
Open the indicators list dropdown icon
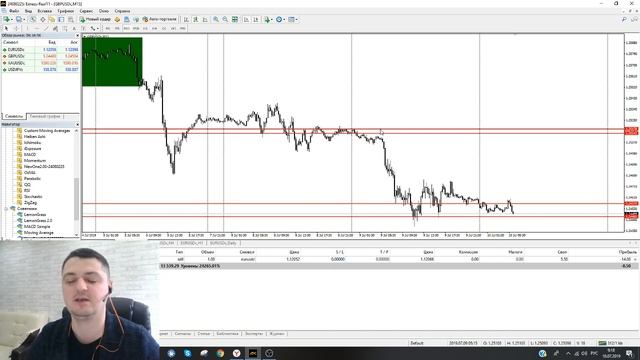coord(268,19)
